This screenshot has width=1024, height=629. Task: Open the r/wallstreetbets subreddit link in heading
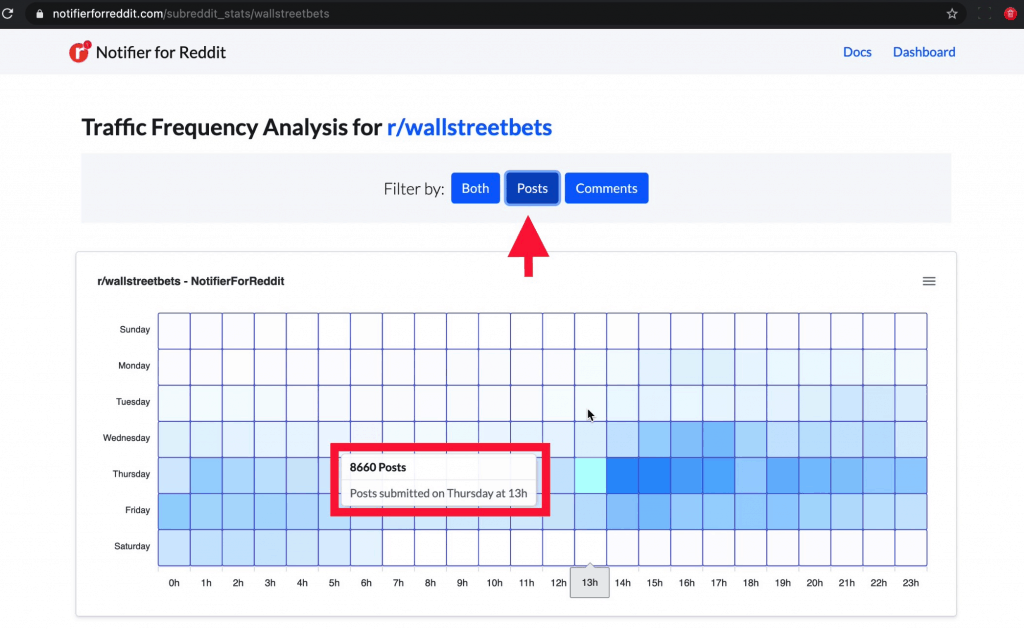point(469,127)
